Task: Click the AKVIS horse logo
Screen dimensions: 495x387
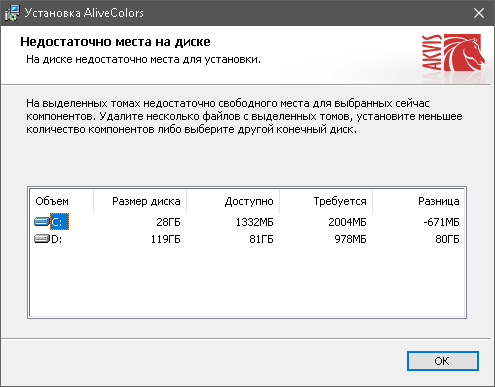Action: click(453, 53)
